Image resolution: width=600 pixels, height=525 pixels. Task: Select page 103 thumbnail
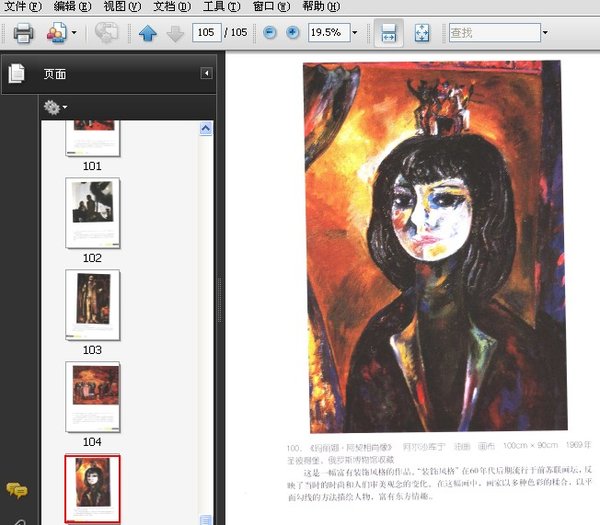tap(93, 305)
